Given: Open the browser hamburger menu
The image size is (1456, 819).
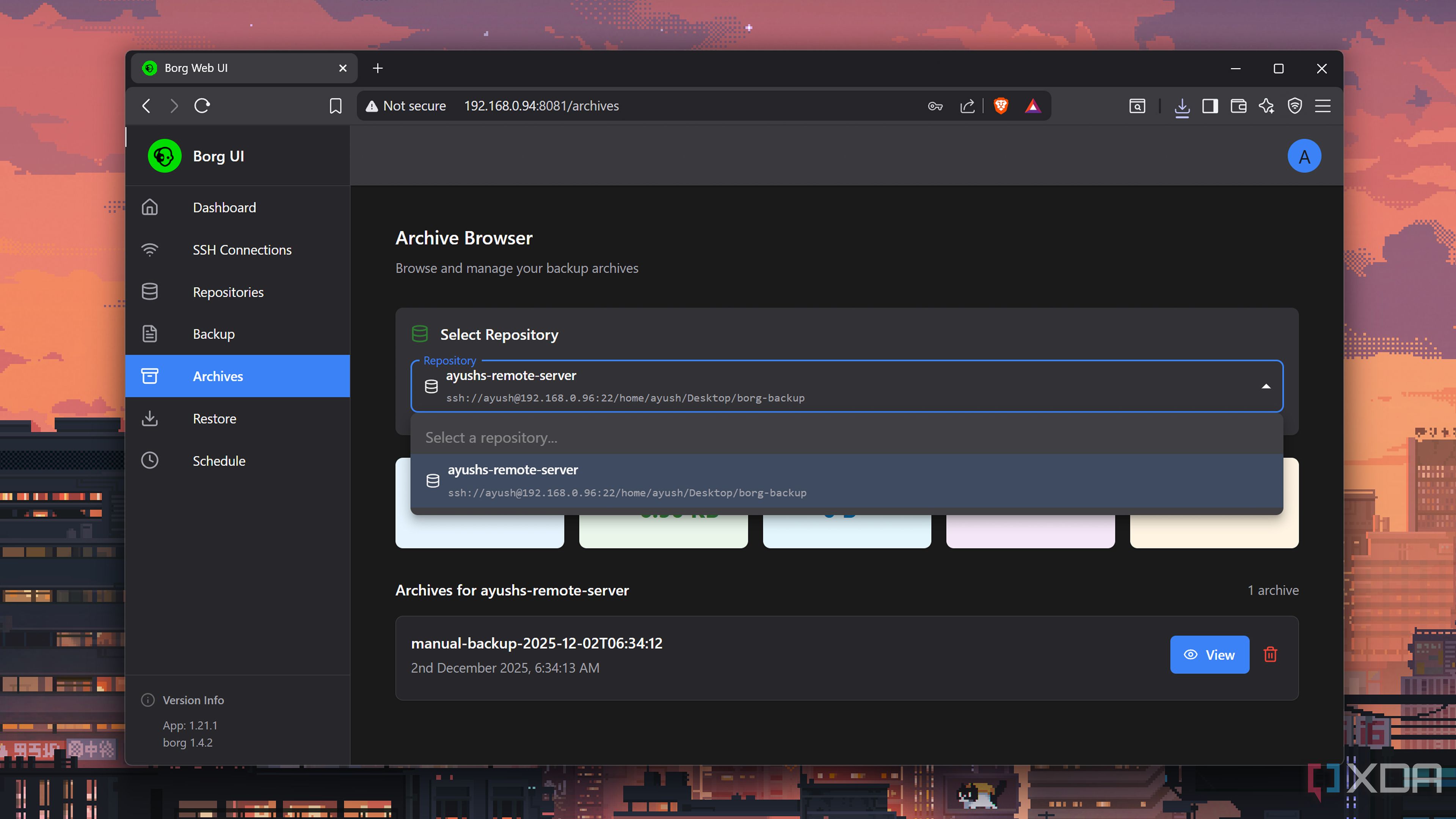Looking at the screenshot, I should (x=1323, y=106).
